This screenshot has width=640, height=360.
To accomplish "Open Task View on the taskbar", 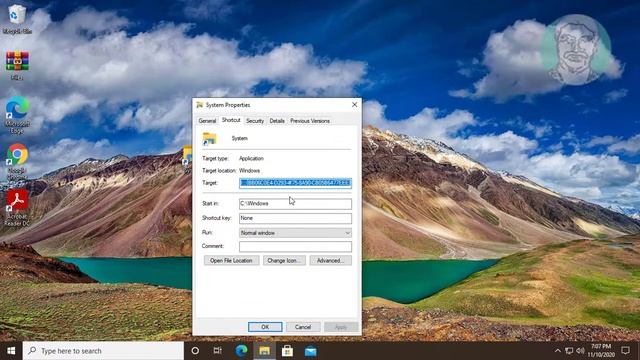I will 218,351.
